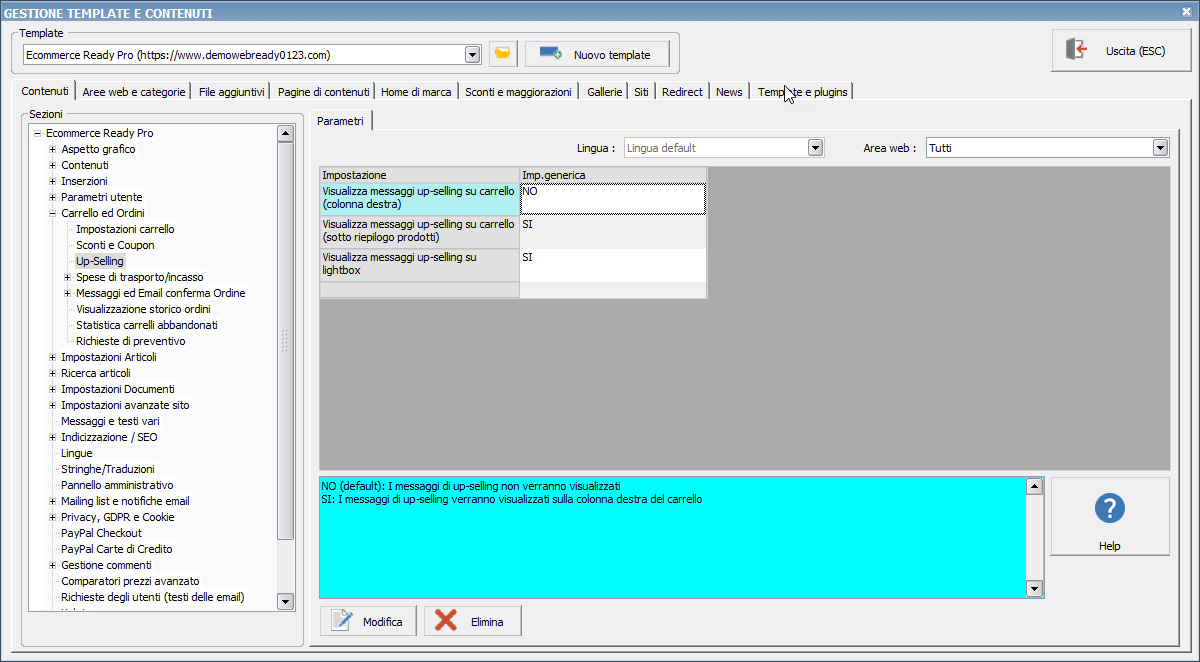Click the Nuovo template button
The width and height of the screenshot is (1200, 662).
pos(596,54)
